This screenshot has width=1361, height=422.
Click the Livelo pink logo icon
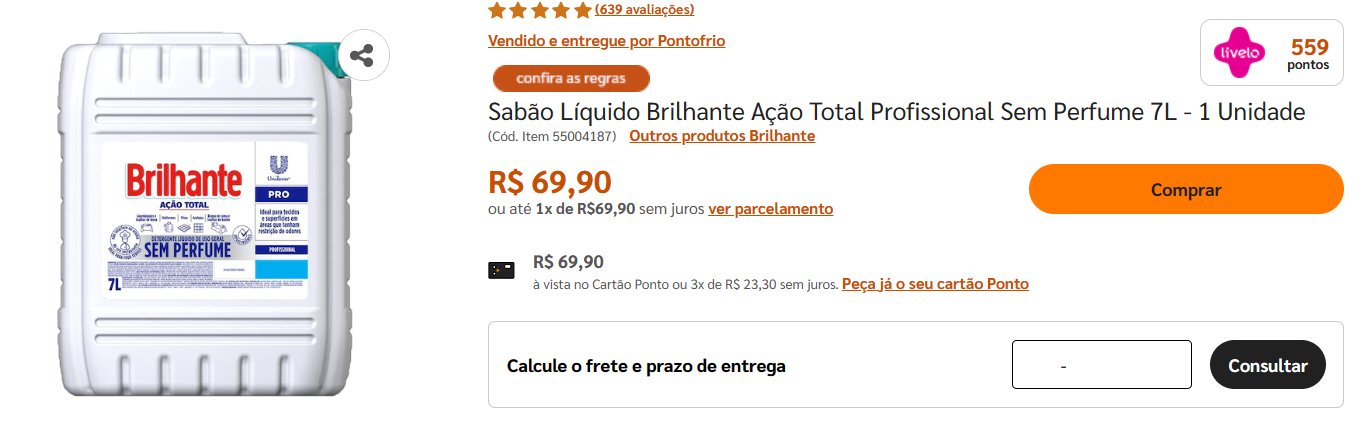tap(1239, 52)
